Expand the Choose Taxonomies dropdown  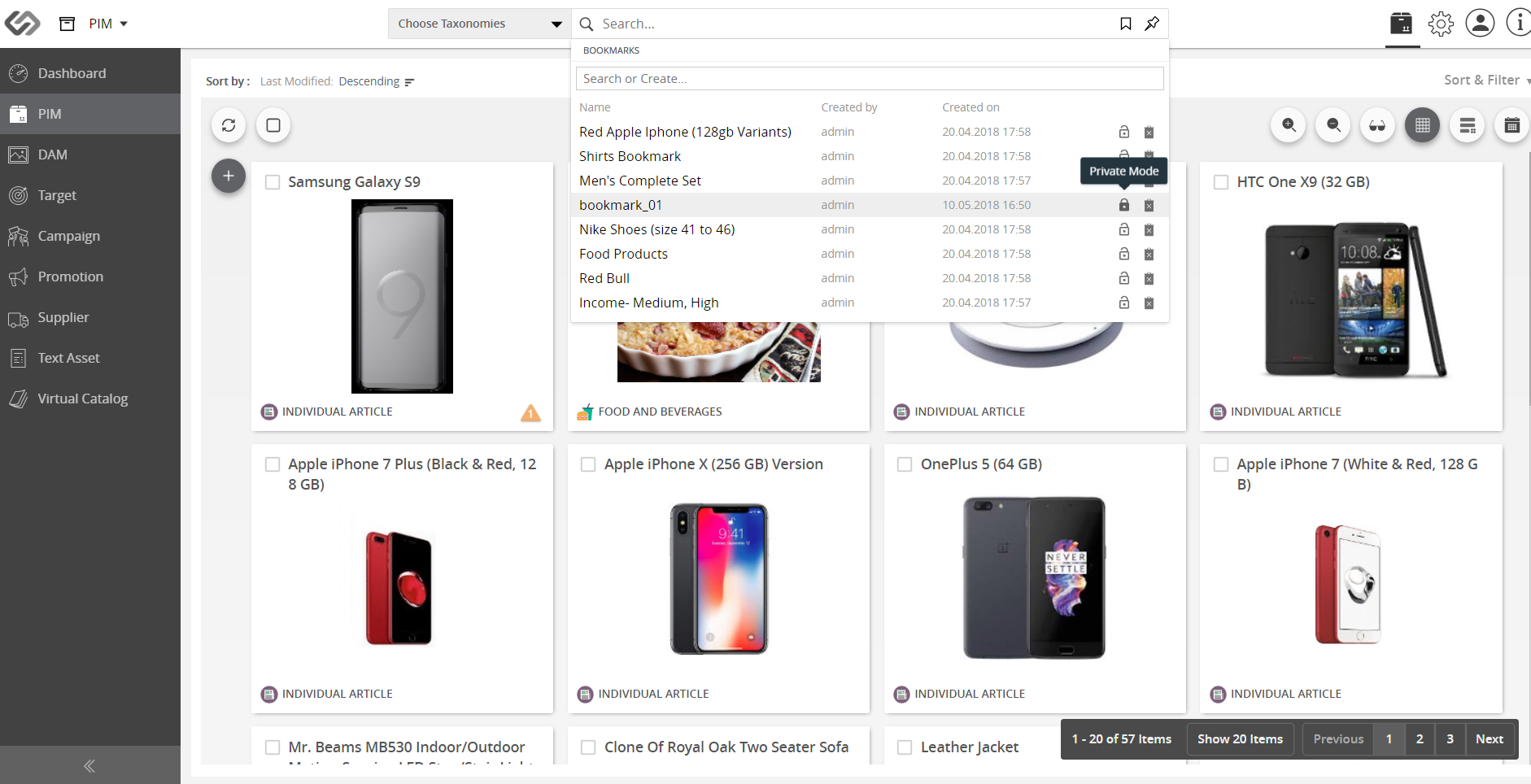[x=480, y=24]
